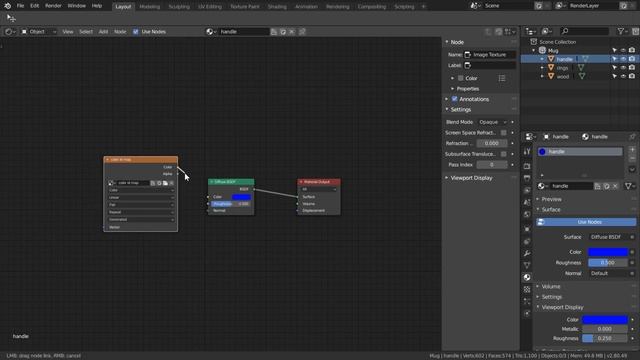Click the Mug collection icon in outliner
The image size is (640, 360).
coord(542,50)
